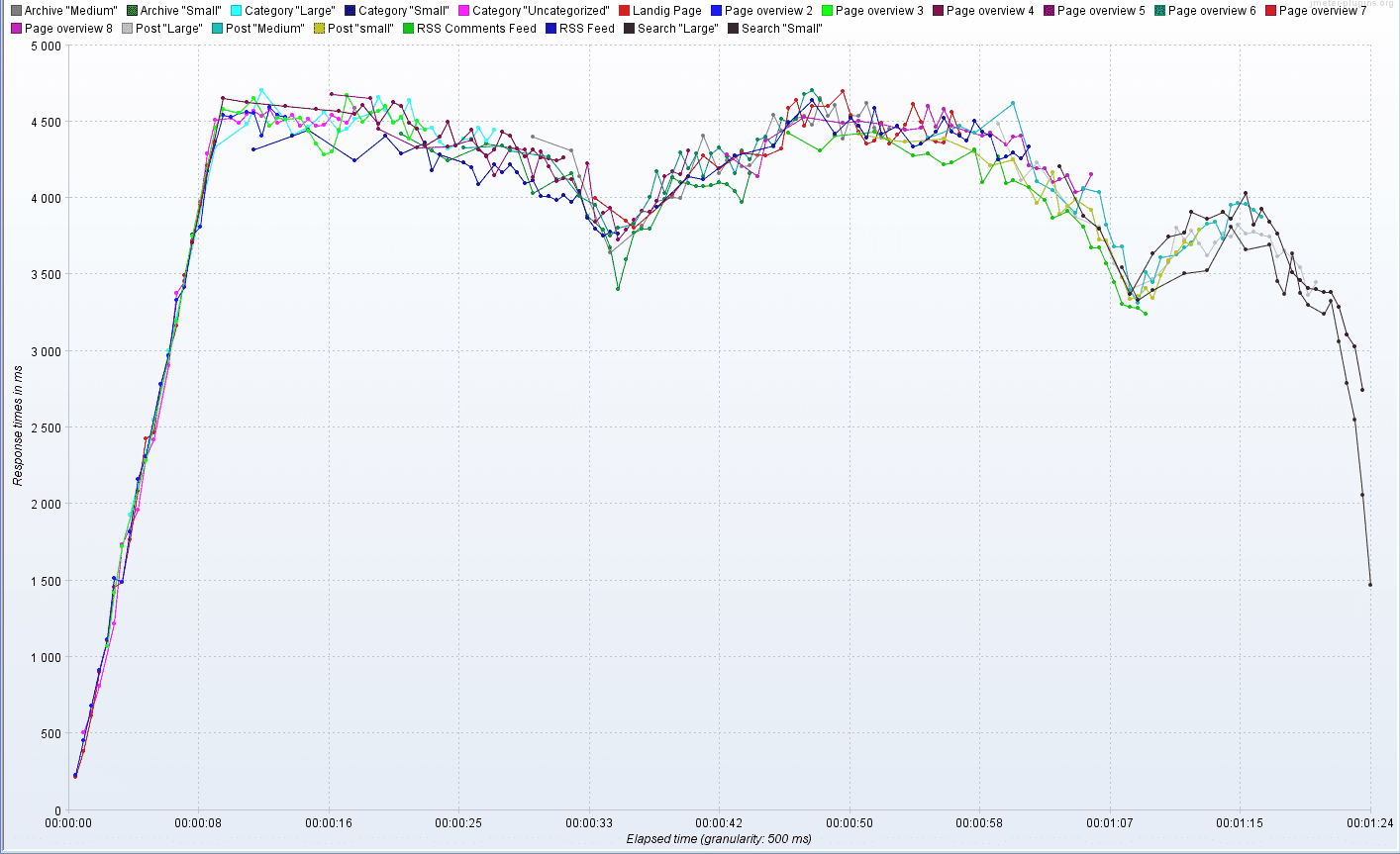Select the Search "Small" legend label
Viewport: 1400px width, 854px height.
point(782,29)
